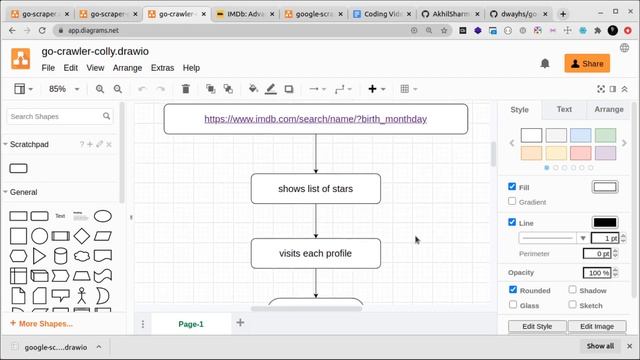
Task: Click Show all downloads button
Action: coord(600,346)
